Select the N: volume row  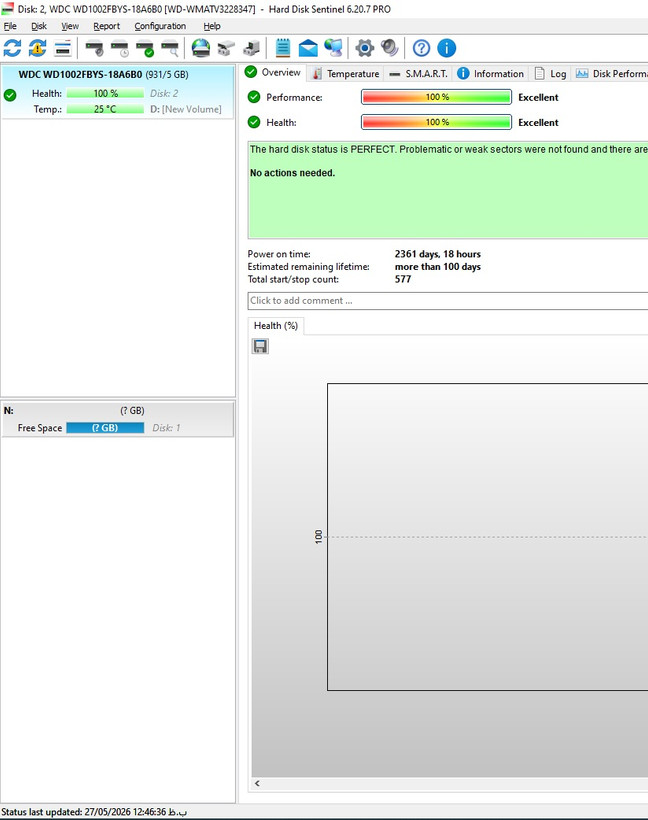[x=117, y=419]
